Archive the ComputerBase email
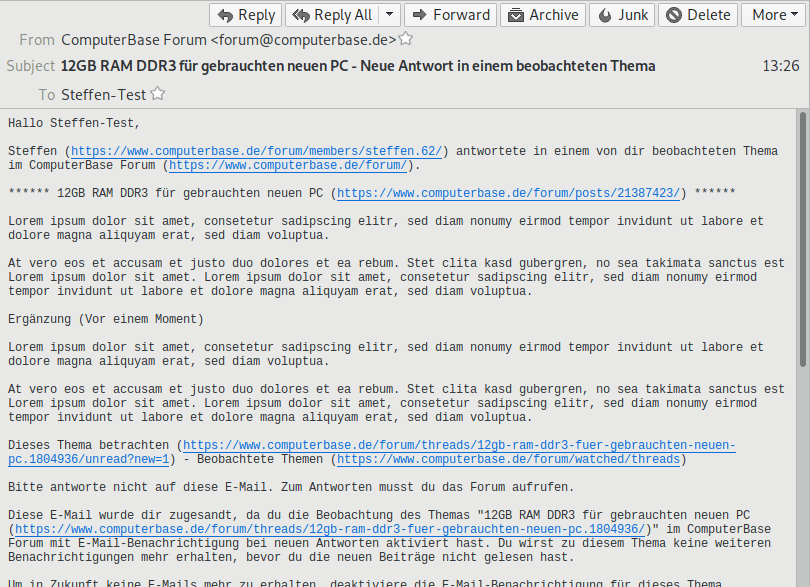 (x=542, y=15)
